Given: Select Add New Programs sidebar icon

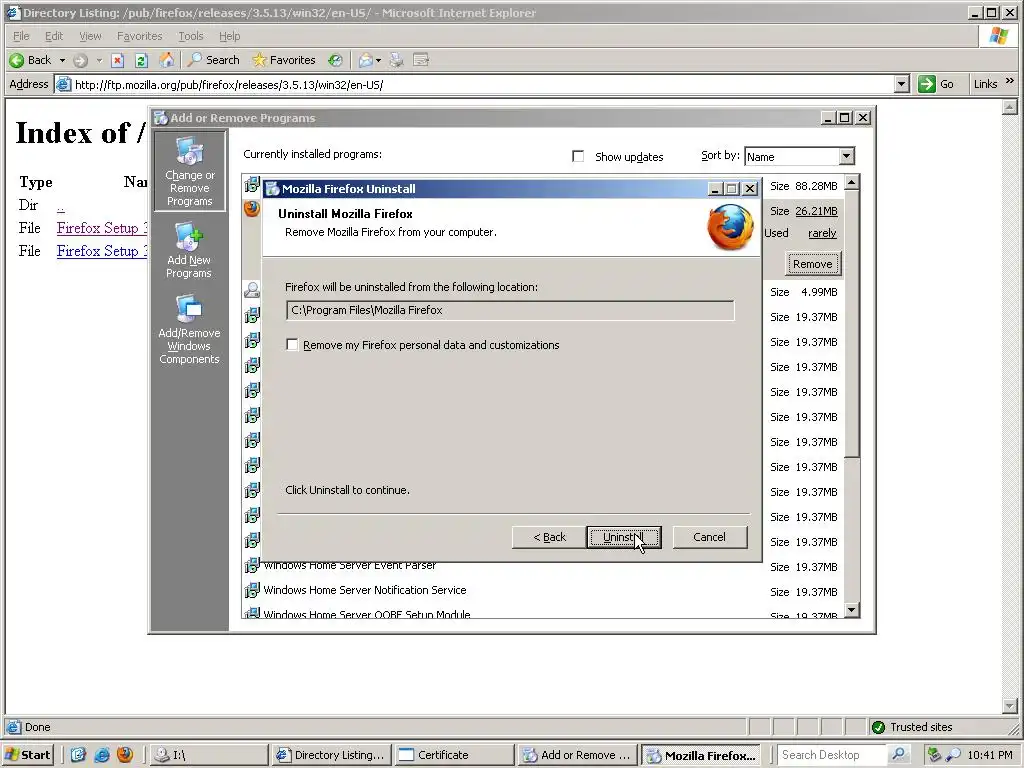Looking at the screenshot, I should 189,251.
